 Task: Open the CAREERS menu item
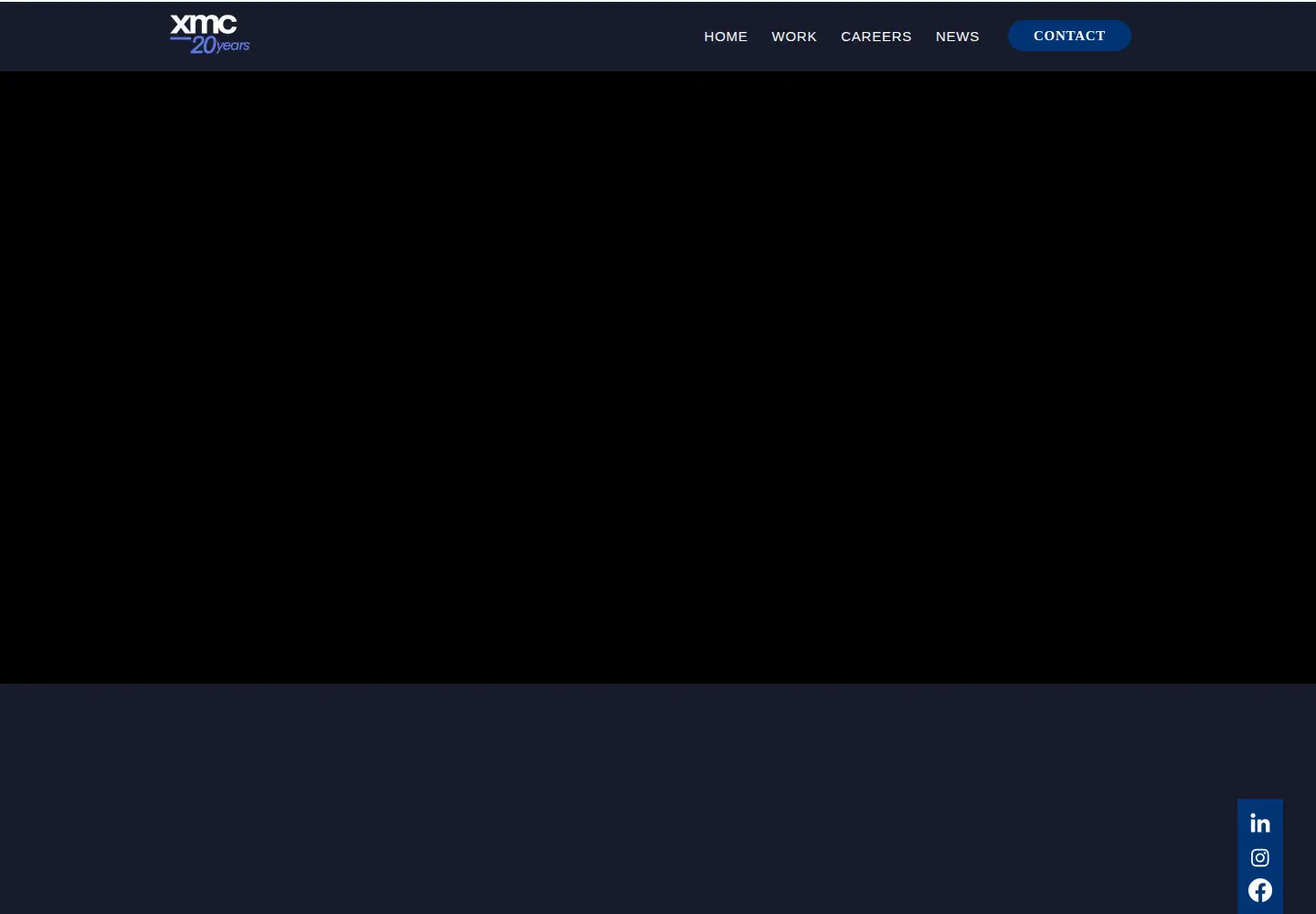(x=876, y=37)
